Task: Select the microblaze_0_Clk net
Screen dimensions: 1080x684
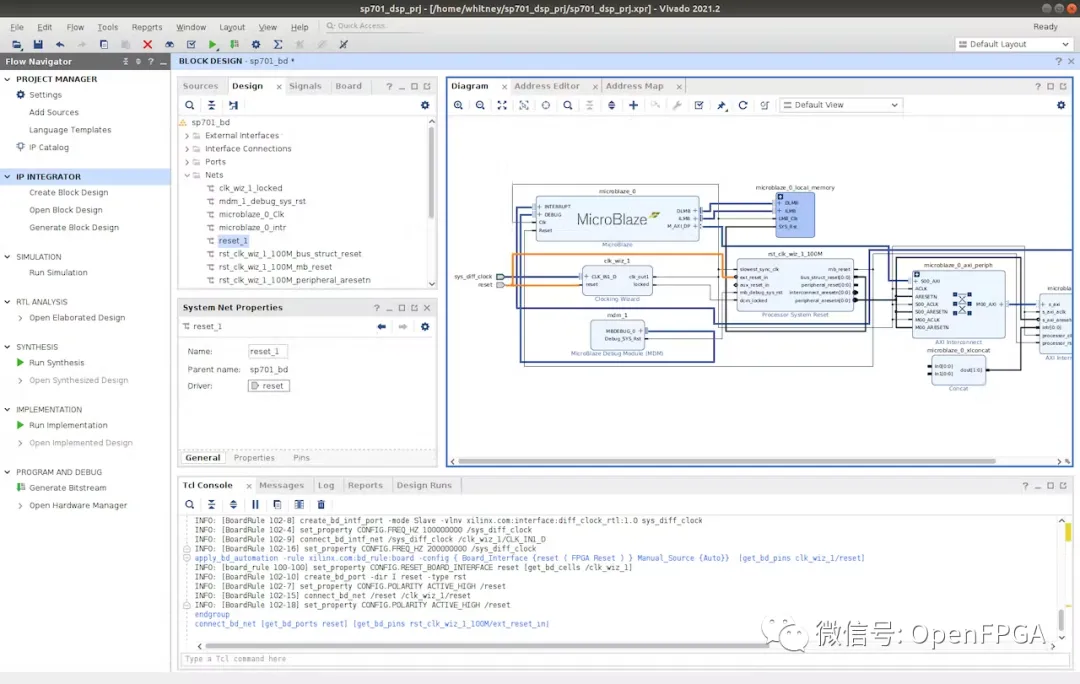Action: (x=251, y=215)
